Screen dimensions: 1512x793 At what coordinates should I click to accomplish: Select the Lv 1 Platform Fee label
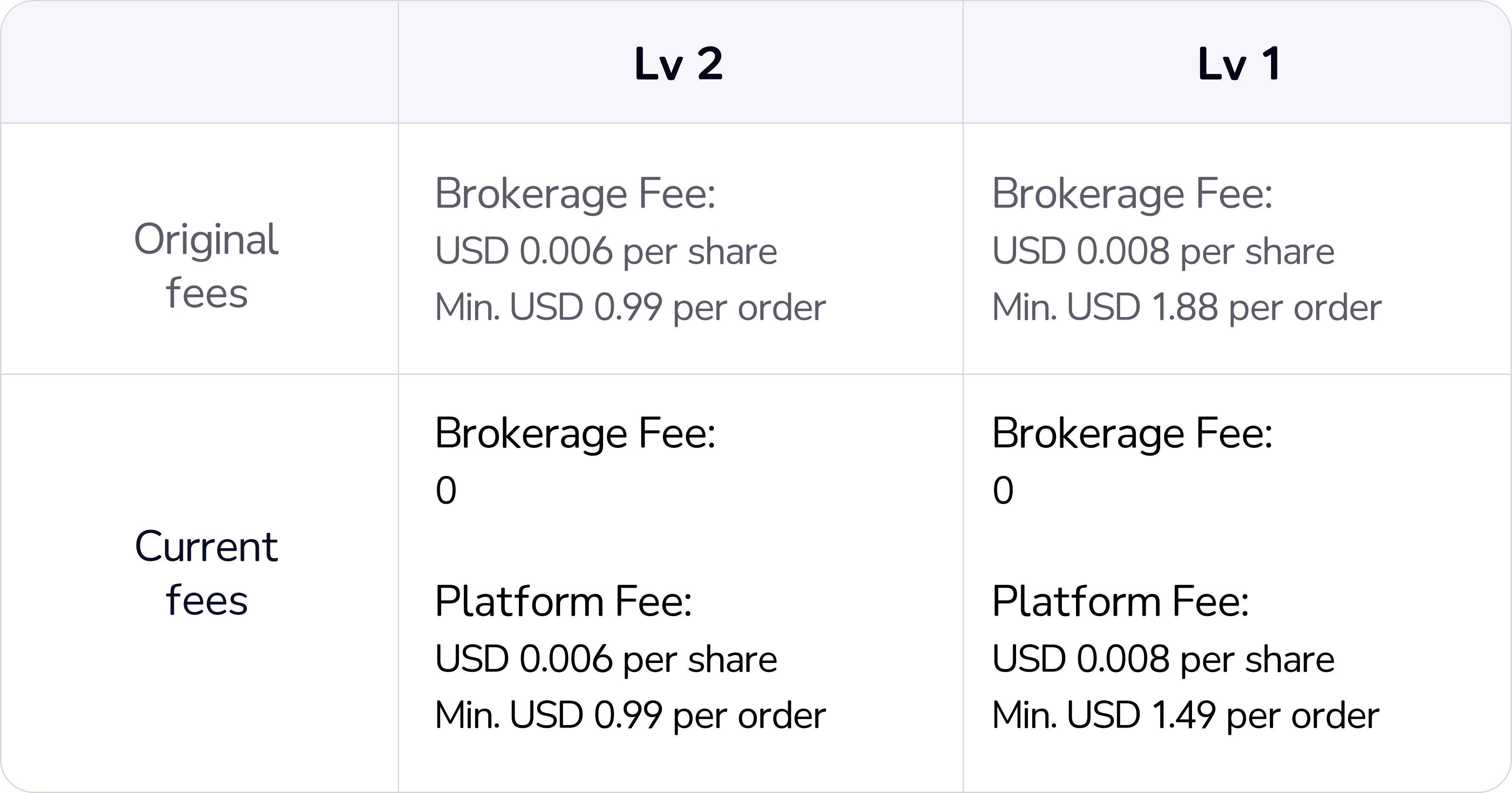click(1121, 602)
